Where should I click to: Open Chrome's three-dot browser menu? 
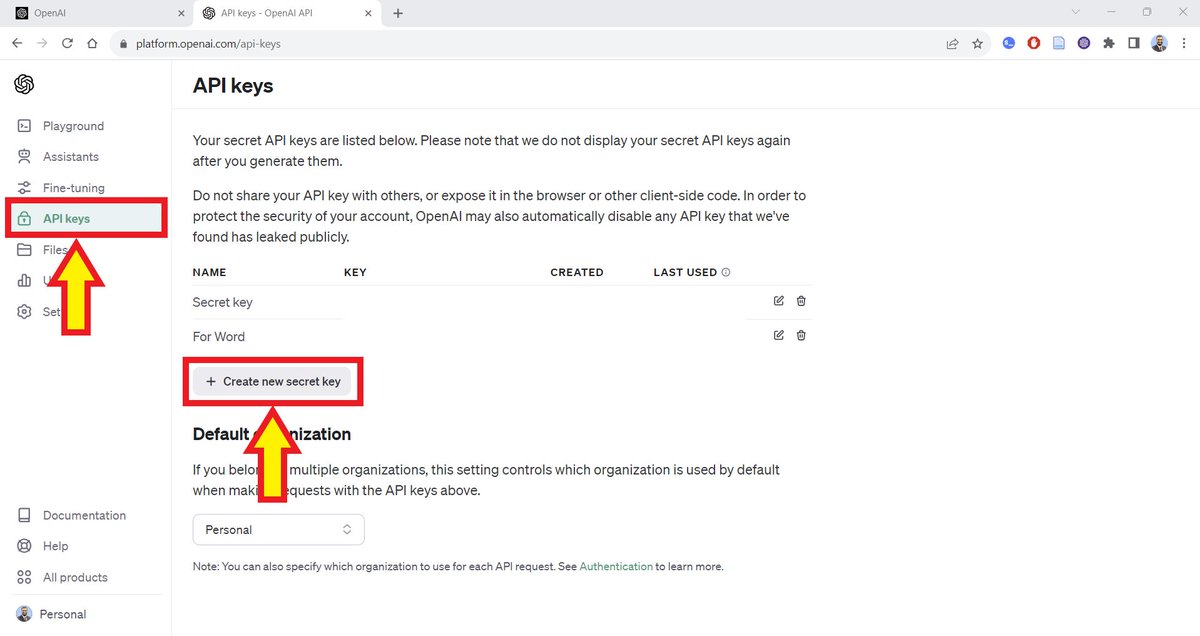coord(1184,43)
